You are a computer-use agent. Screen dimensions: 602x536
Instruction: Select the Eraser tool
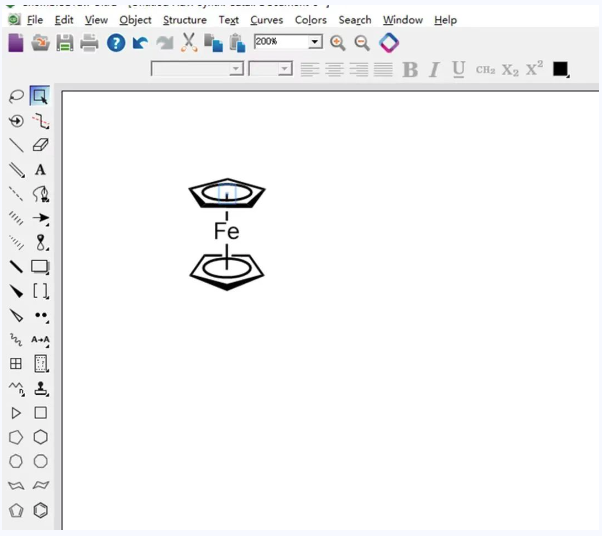tap(40, 145)
